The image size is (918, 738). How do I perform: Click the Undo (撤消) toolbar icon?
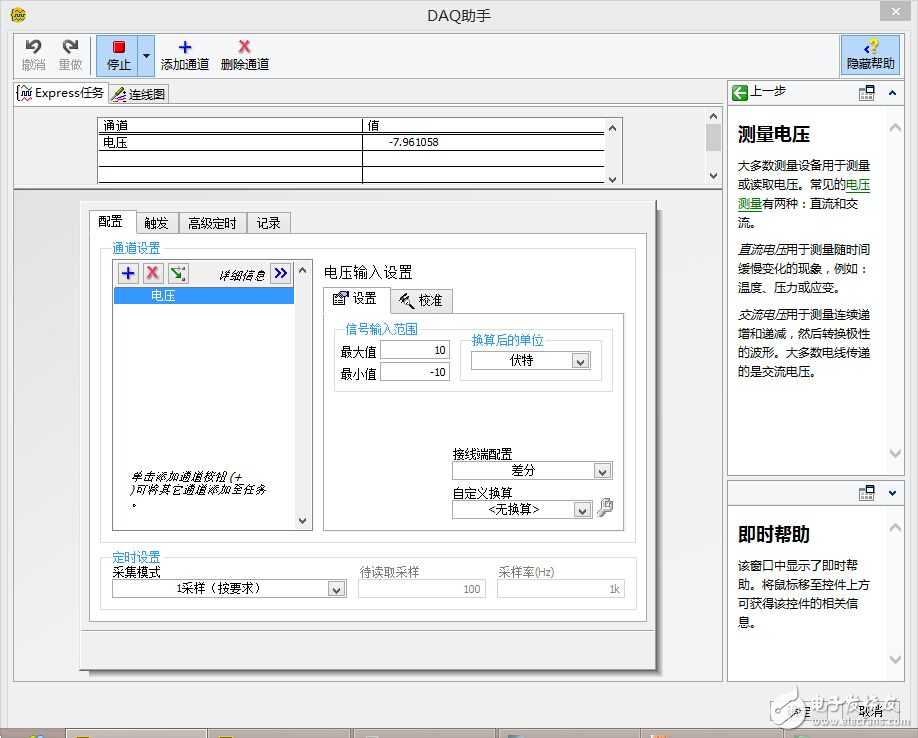33,54
